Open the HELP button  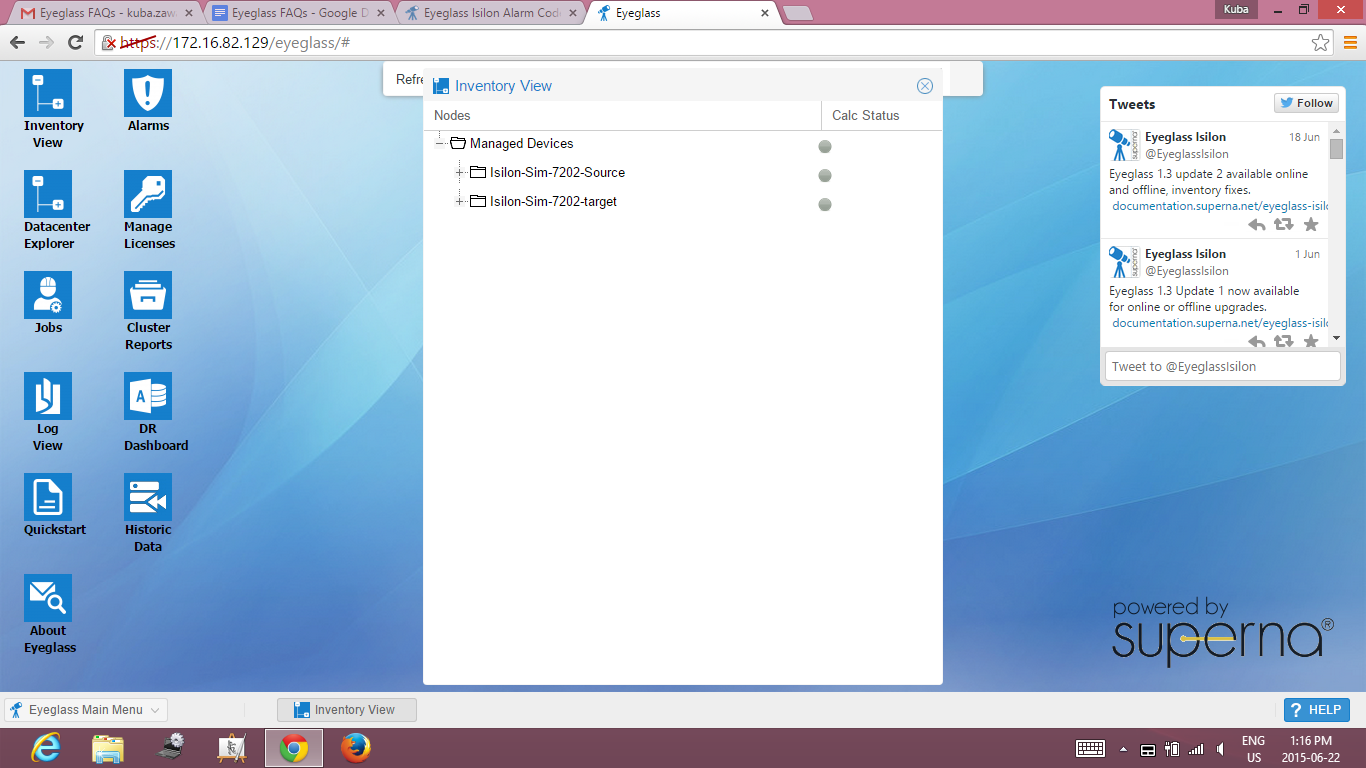pos(1316,710)
